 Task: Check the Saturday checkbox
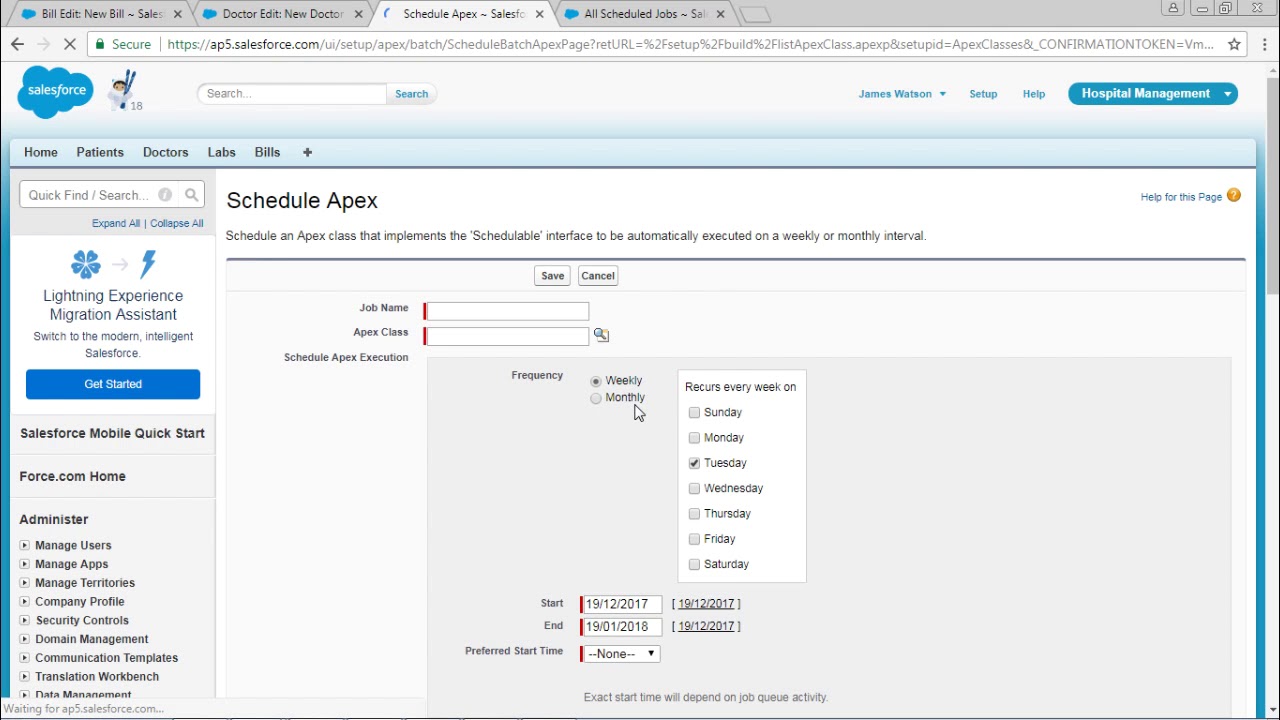click(x=694, y=564)
